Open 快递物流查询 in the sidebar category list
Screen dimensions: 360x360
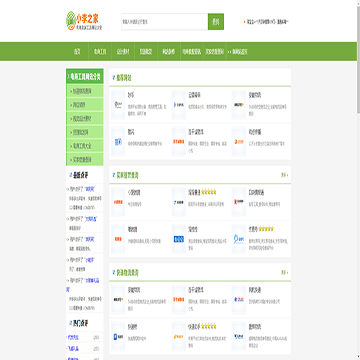click(x=85, y=91)
